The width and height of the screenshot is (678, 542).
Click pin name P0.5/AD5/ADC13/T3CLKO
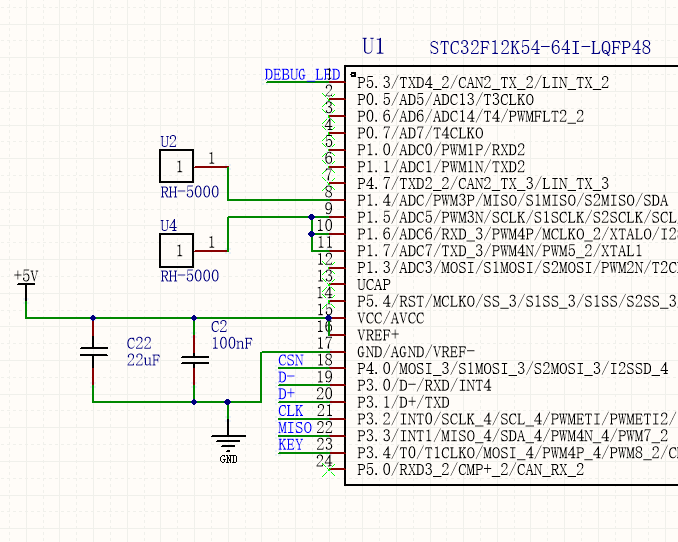[x=445, y=99]
